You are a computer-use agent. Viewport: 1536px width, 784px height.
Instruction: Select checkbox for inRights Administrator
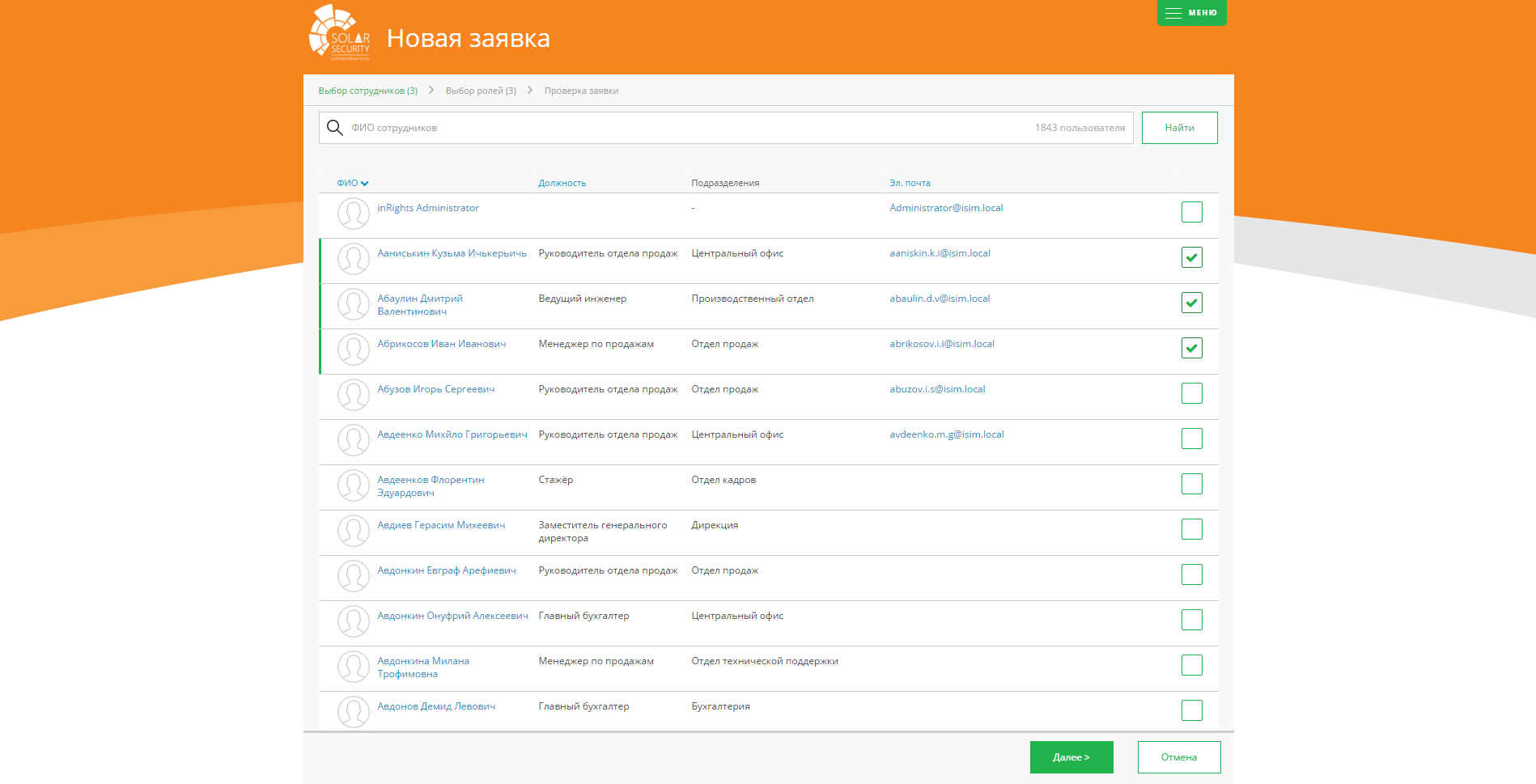(x=1192, y=212)
